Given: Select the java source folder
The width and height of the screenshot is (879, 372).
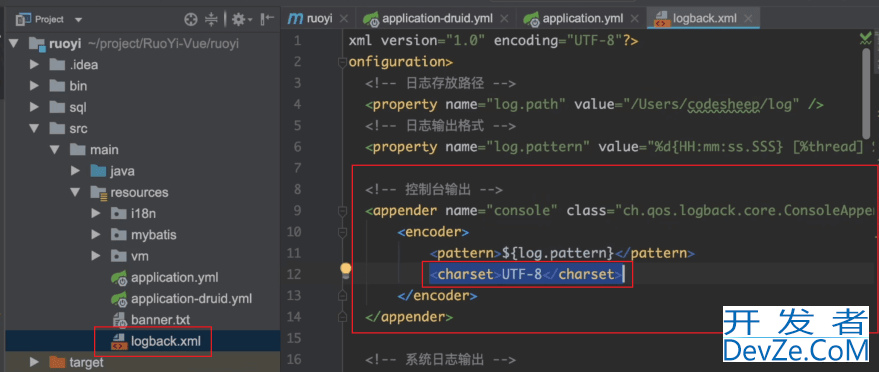Looking at the screenshot, I should [x=122, y=171].
